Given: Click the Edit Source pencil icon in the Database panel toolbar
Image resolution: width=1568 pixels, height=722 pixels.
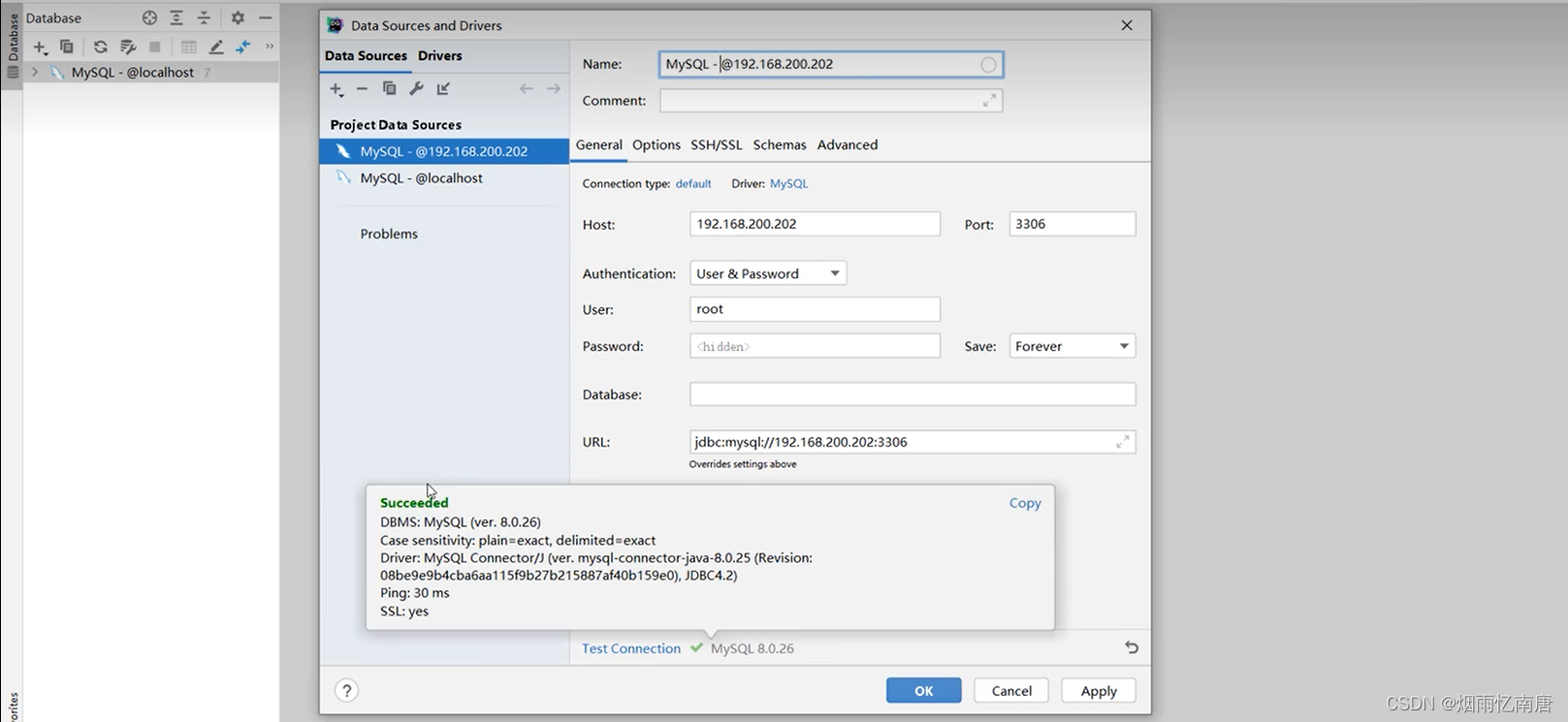Looking at the screenshot, I should (x=216, y=47).
